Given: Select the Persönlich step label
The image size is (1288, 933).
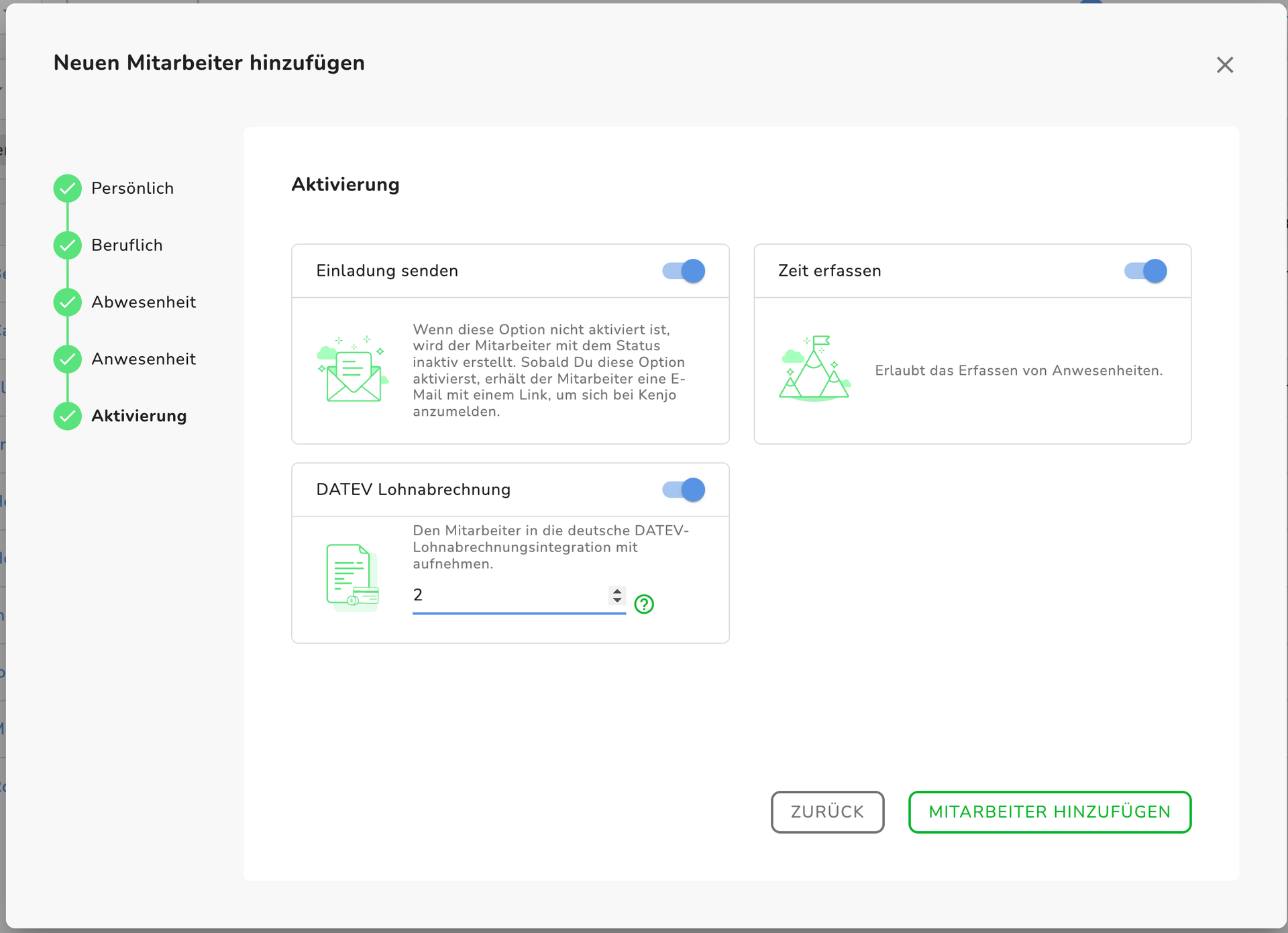Looking at the screenshot, I should tap(132, 188).
